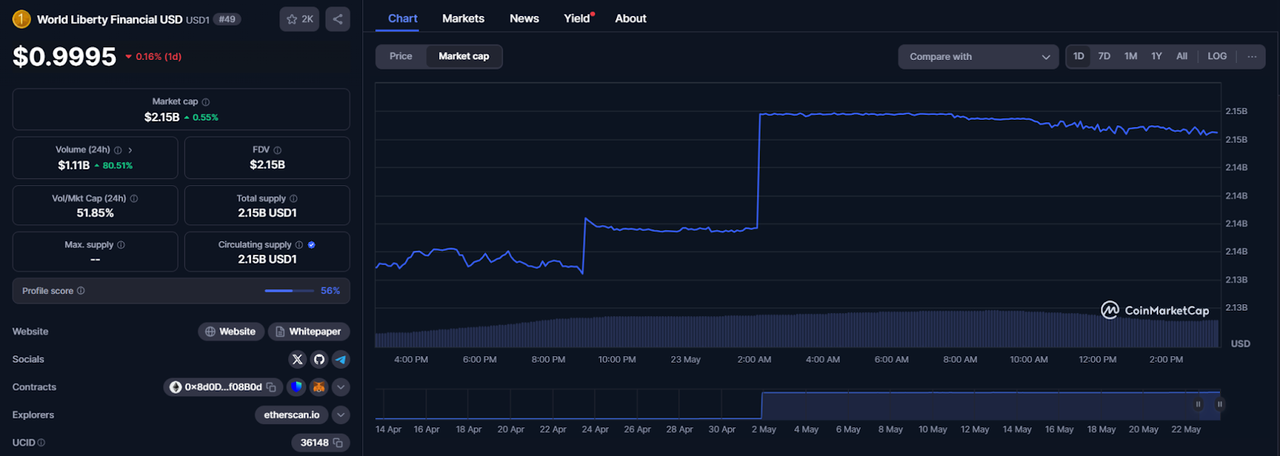Open the News tab

pyautogui.click(x=524, y=18)
